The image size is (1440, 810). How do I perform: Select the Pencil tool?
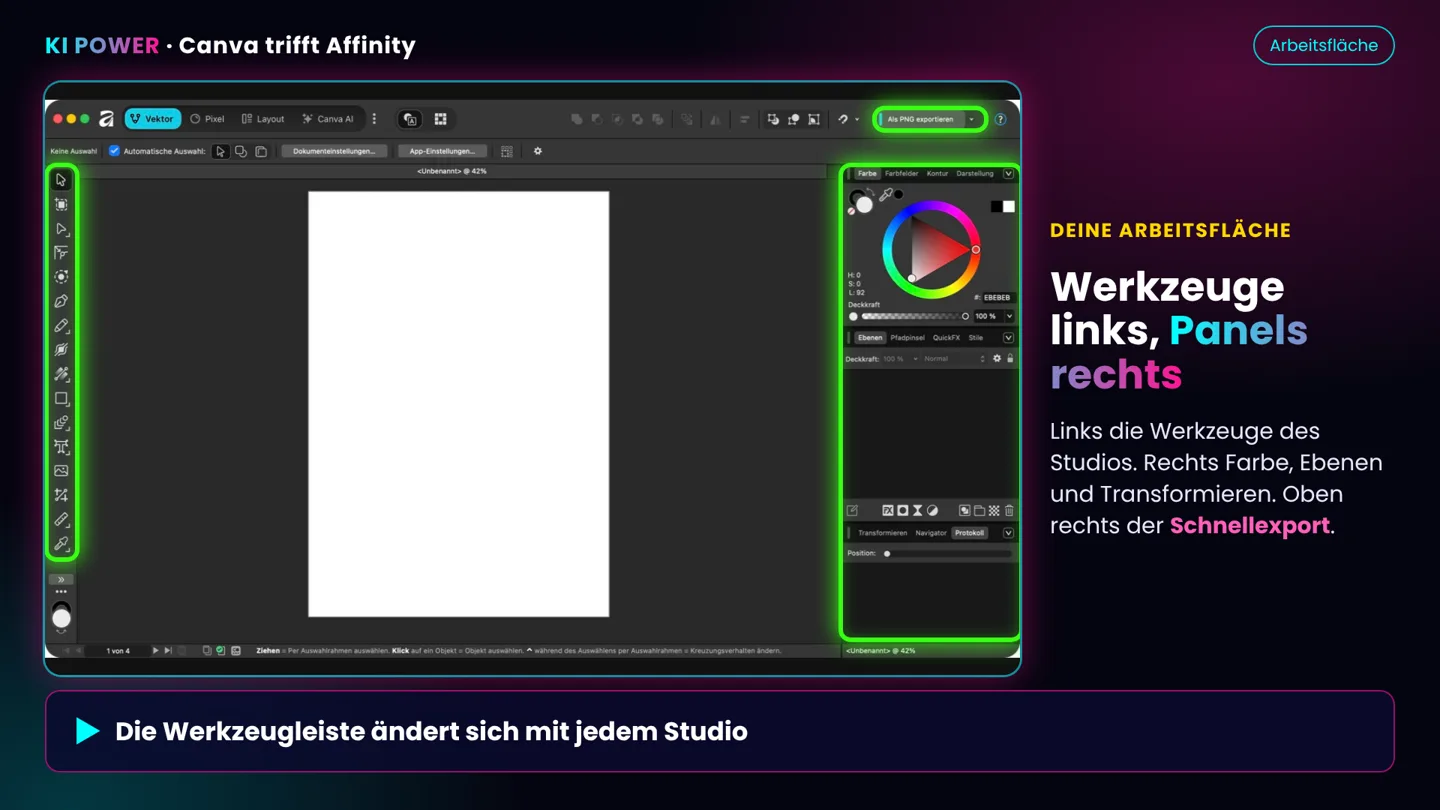[61, 325]
